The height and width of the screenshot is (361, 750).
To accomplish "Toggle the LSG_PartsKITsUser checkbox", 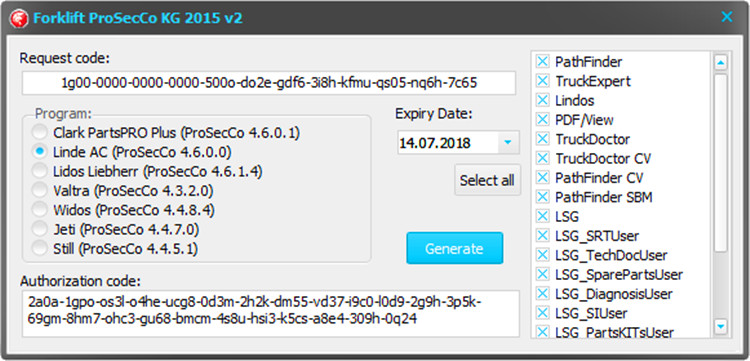I will (x=542, y=331).
